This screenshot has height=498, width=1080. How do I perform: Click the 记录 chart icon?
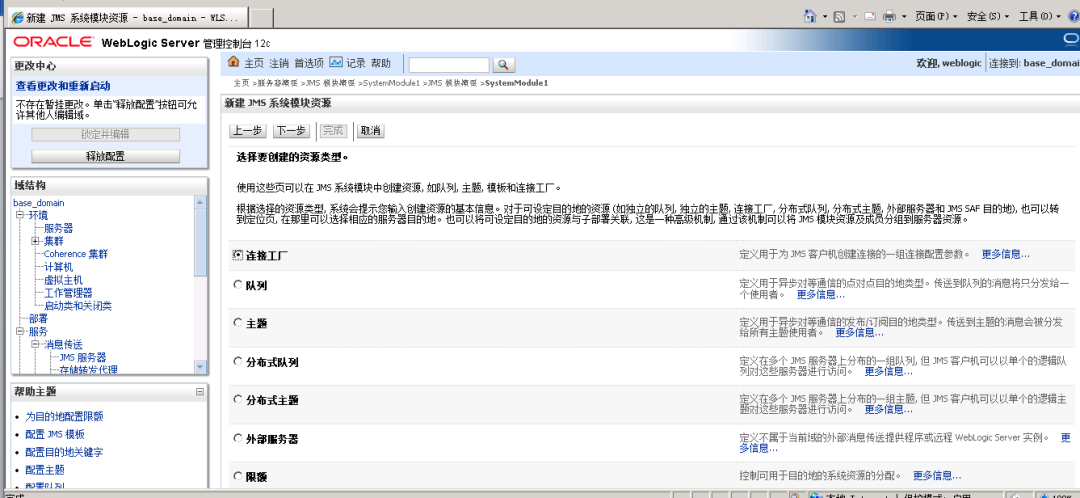pos(336,63)
